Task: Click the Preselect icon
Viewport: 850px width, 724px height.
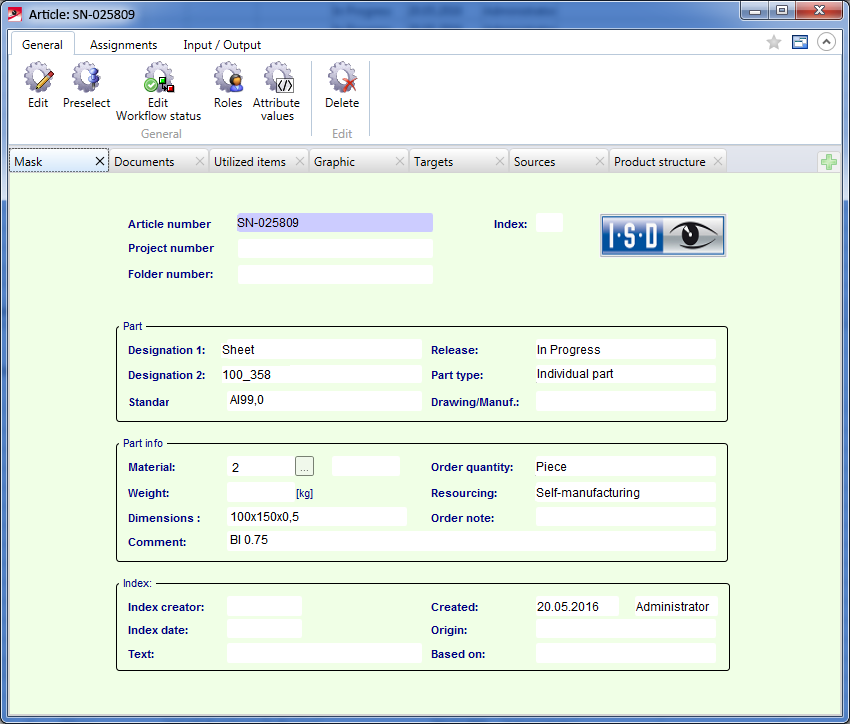Action: tap(87, 85)
